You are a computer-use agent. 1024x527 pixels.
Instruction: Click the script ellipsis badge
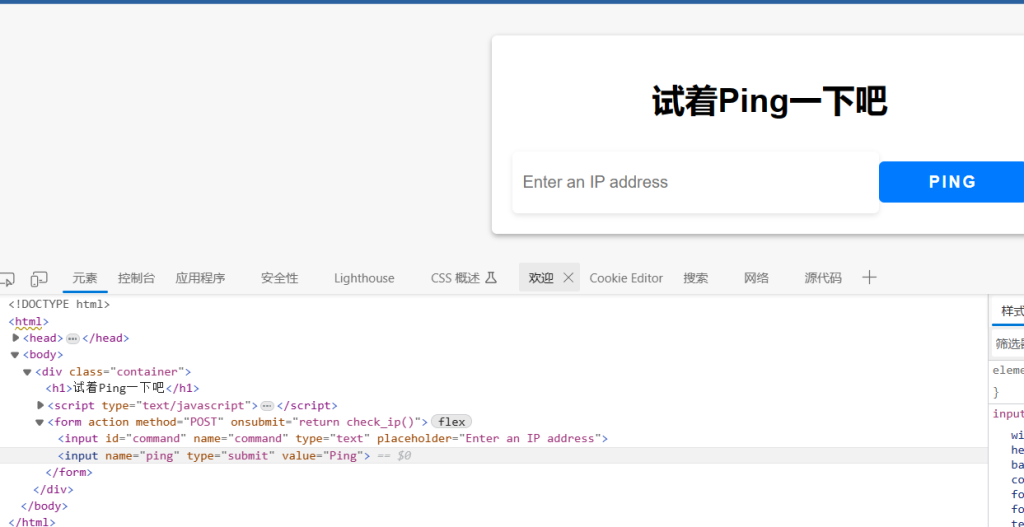[267, 406]
